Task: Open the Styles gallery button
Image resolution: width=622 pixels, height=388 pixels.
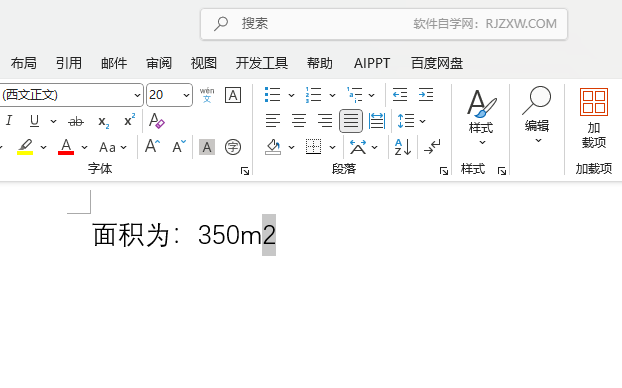Action: coord(481,117)
